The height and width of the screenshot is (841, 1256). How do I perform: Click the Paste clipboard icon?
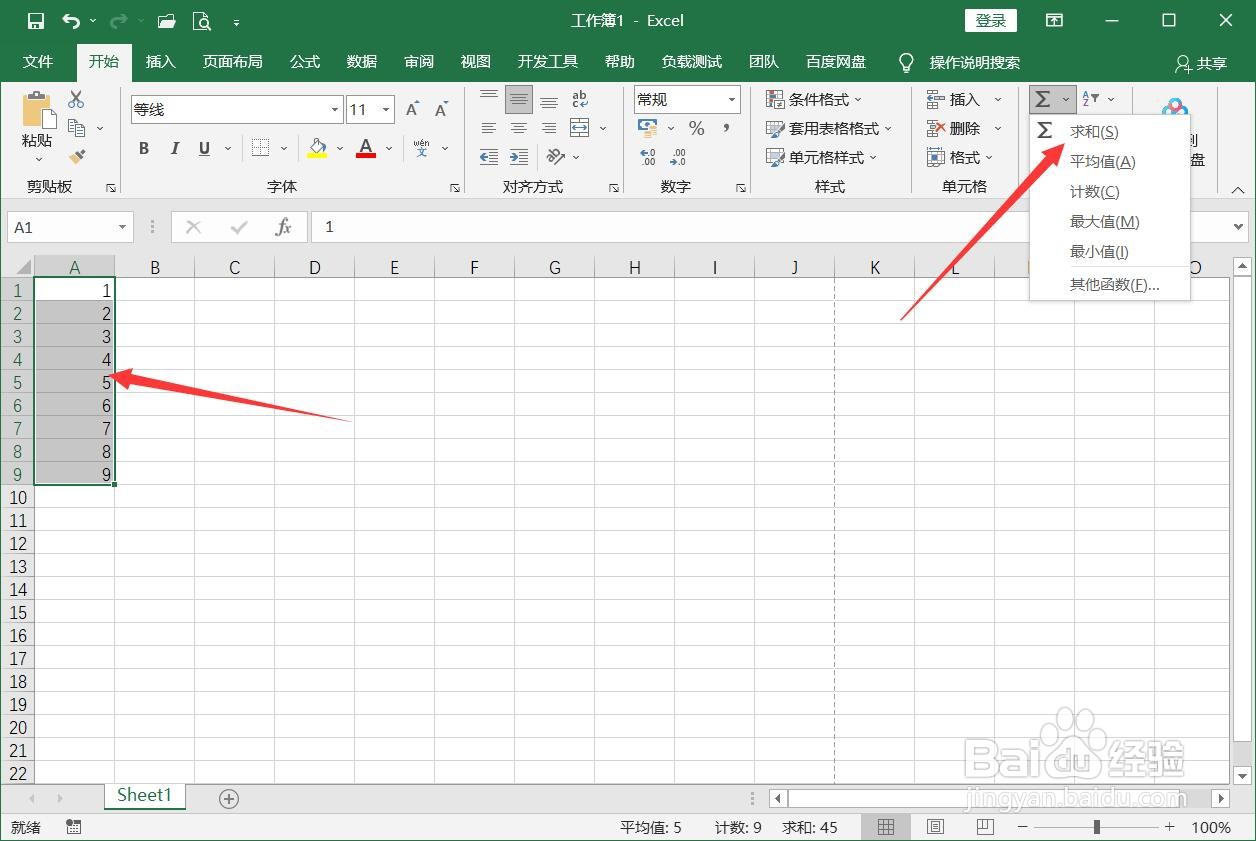click(37, 110)
